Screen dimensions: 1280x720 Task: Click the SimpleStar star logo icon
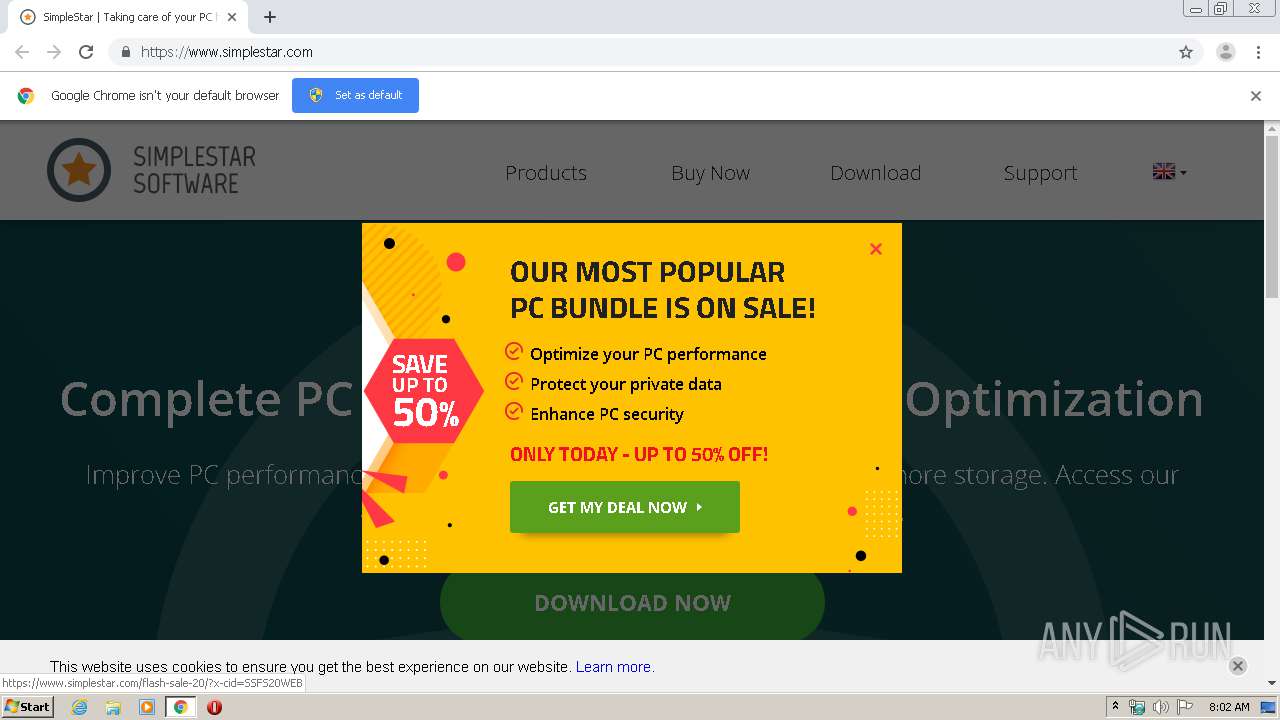(79, 170)
